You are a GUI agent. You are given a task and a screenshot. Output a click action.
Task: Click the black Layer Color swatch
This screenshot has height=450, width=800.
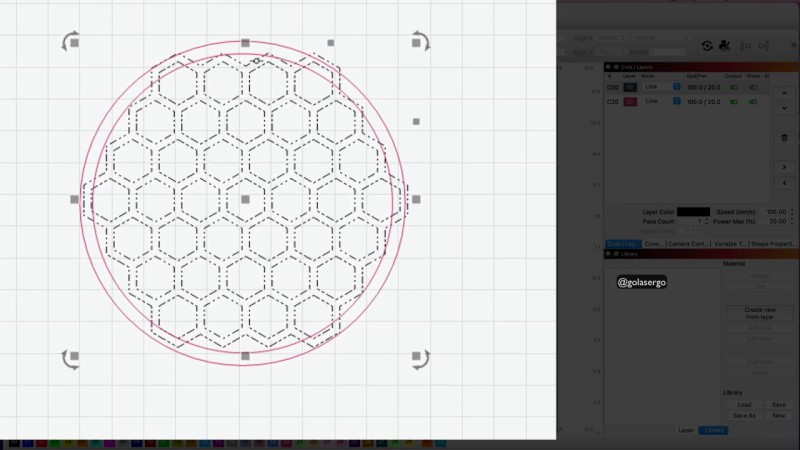[693, 212]
